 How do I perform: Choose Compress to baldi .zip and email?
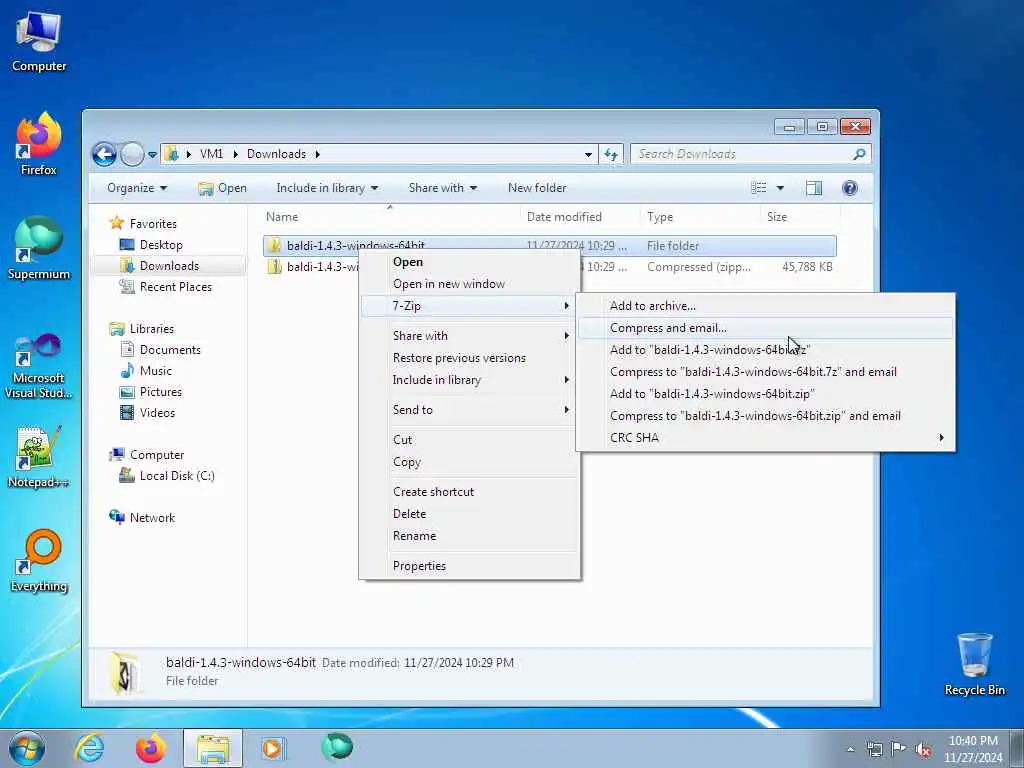(x=765, y=415)
